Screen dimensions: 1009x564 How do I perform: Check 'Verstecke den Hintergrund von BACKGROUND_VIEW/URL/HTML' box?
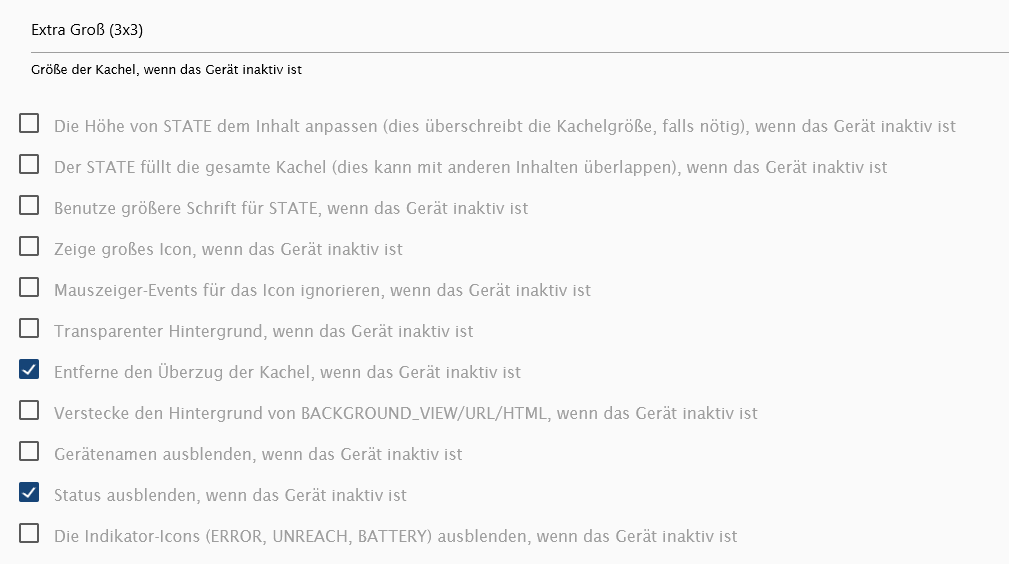(29, 410)
